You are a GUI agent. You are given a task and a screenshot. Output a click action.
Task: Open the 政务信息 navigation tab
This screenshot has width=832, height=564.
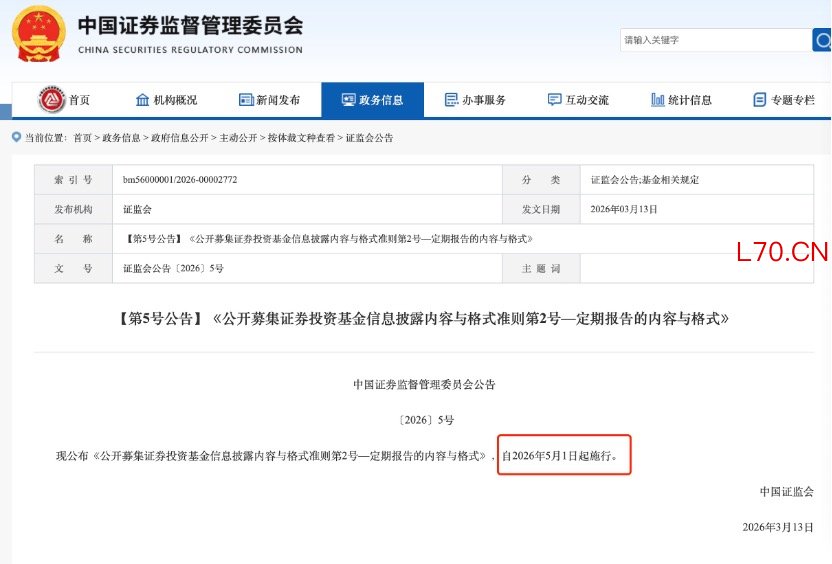[372, 100]
